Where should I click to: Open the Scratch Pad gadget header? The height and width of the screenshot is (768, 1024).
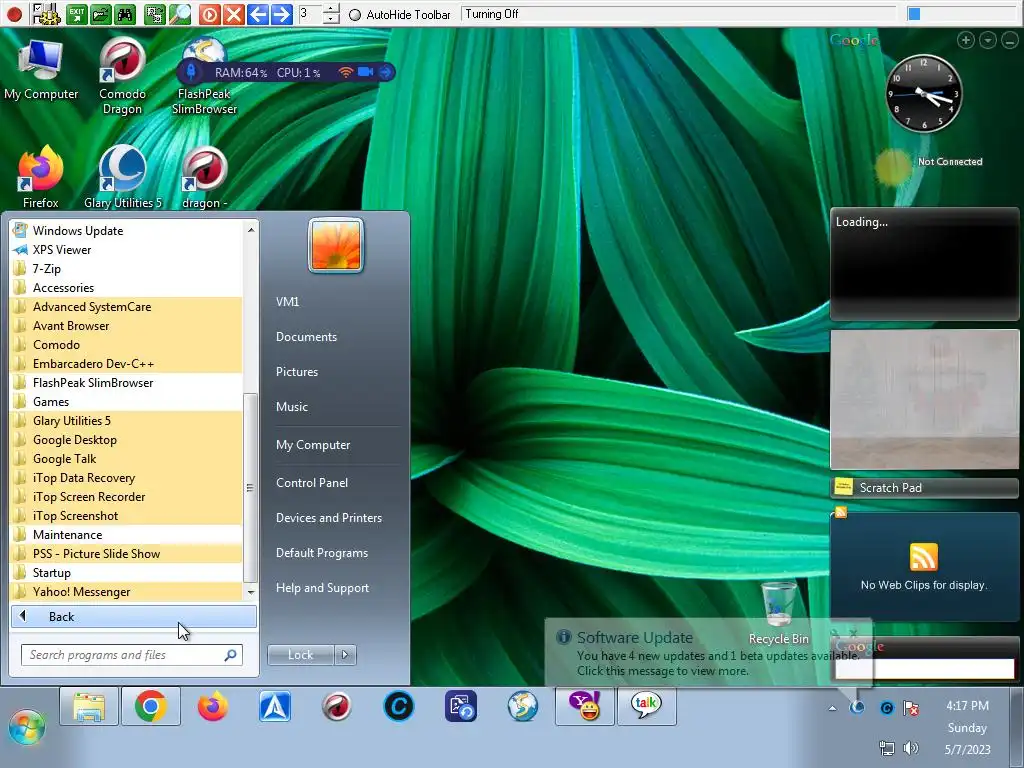point(925,488)
